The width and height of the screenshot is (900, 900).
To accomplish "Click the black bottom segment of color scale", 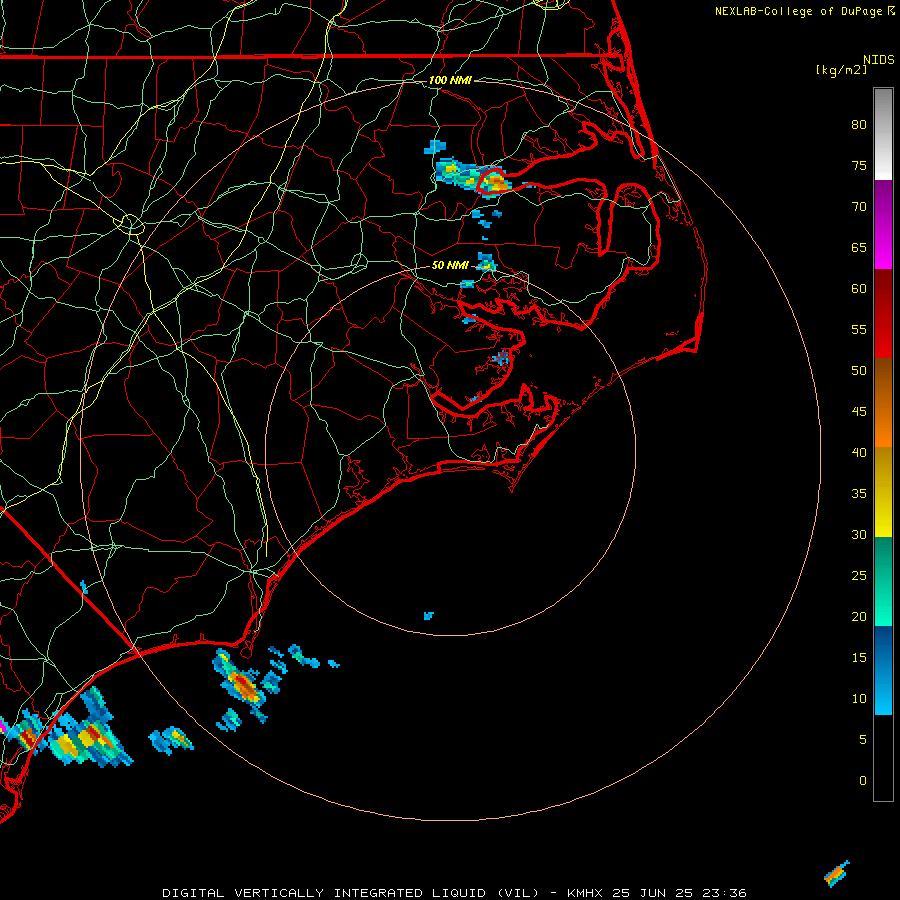I will pyautogui.click(x=883, y=758).
